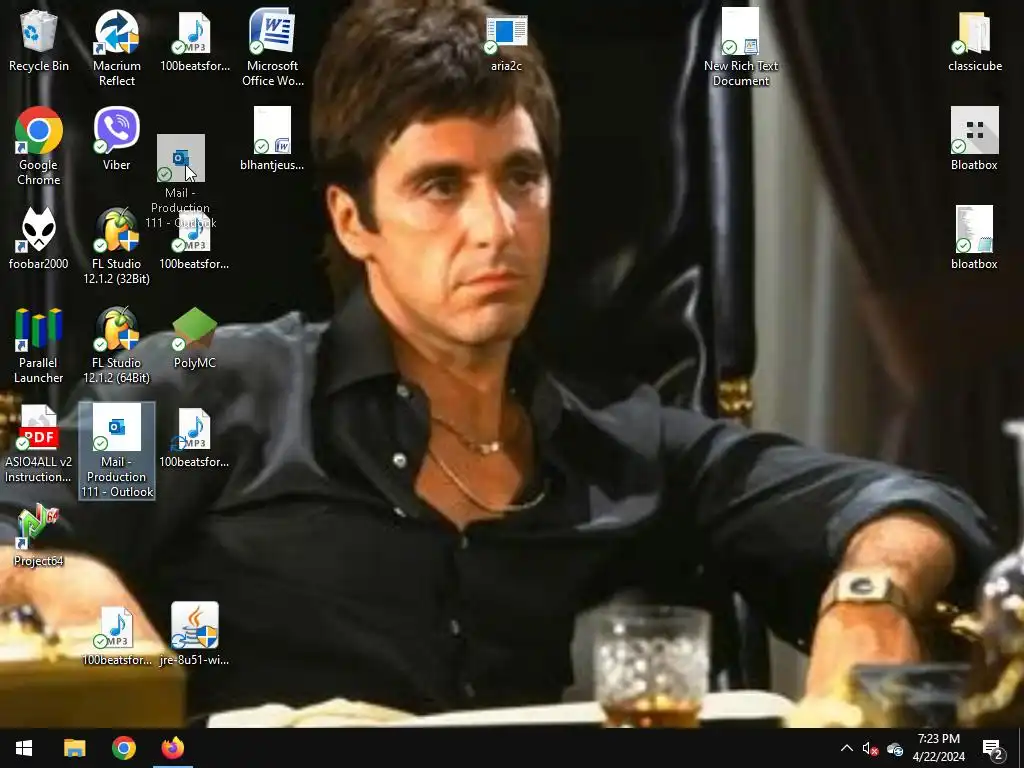1024x768 pixels.
Task: Open File Explorer from the taskbar
Action: (74, 748)
